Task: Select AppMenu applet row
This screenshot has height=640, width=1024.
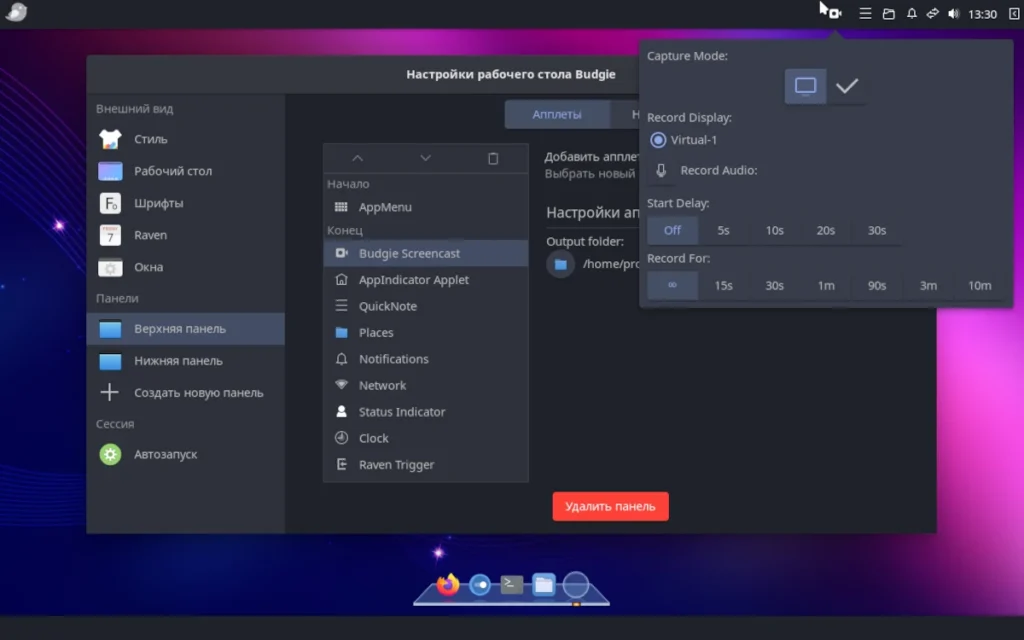Action: [x=426, y=207]
